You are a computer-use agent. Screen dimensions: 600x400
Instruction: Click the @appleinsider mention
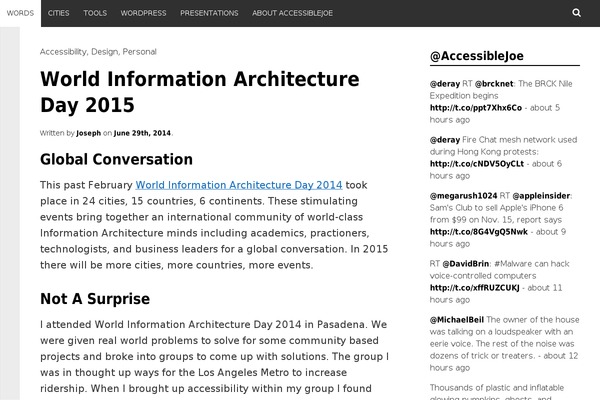[x=541, y=196]
